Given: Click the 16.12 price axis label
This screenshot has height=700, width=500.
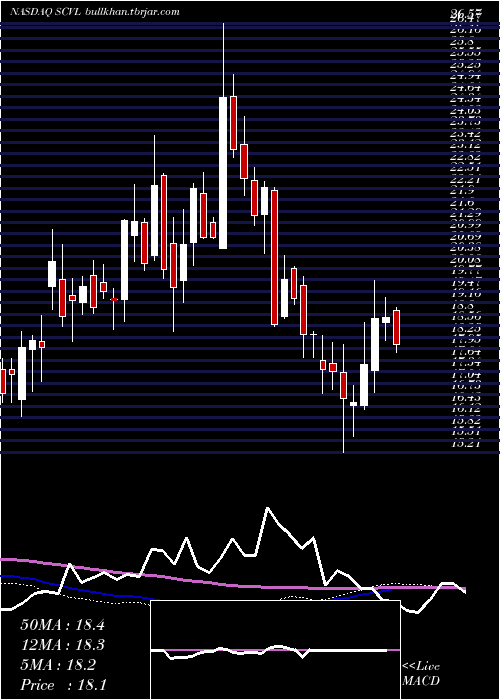Looking at the screenshot, I should coord(466,409).
